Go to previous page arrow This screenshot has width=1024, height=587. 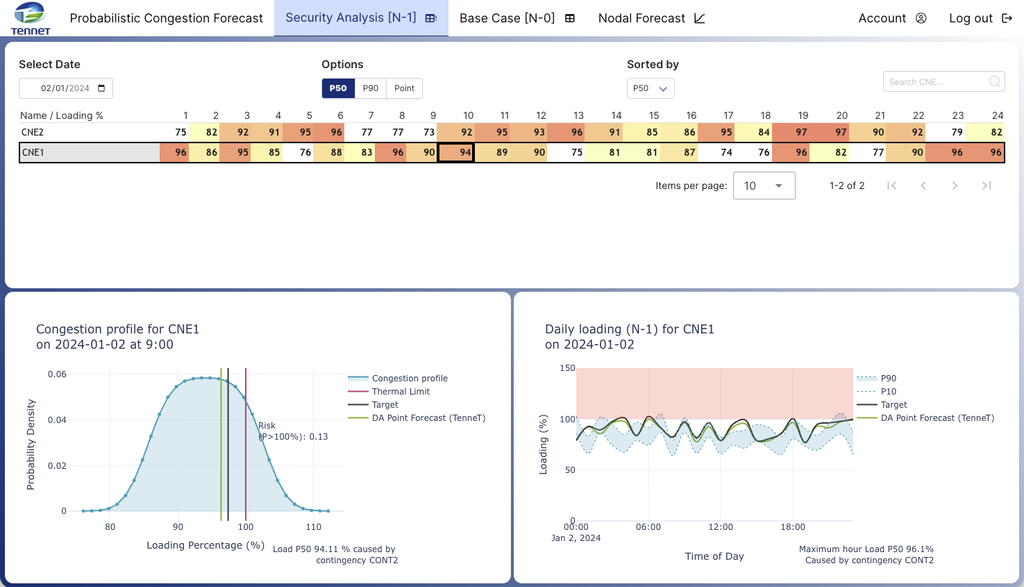coord(923,186)
